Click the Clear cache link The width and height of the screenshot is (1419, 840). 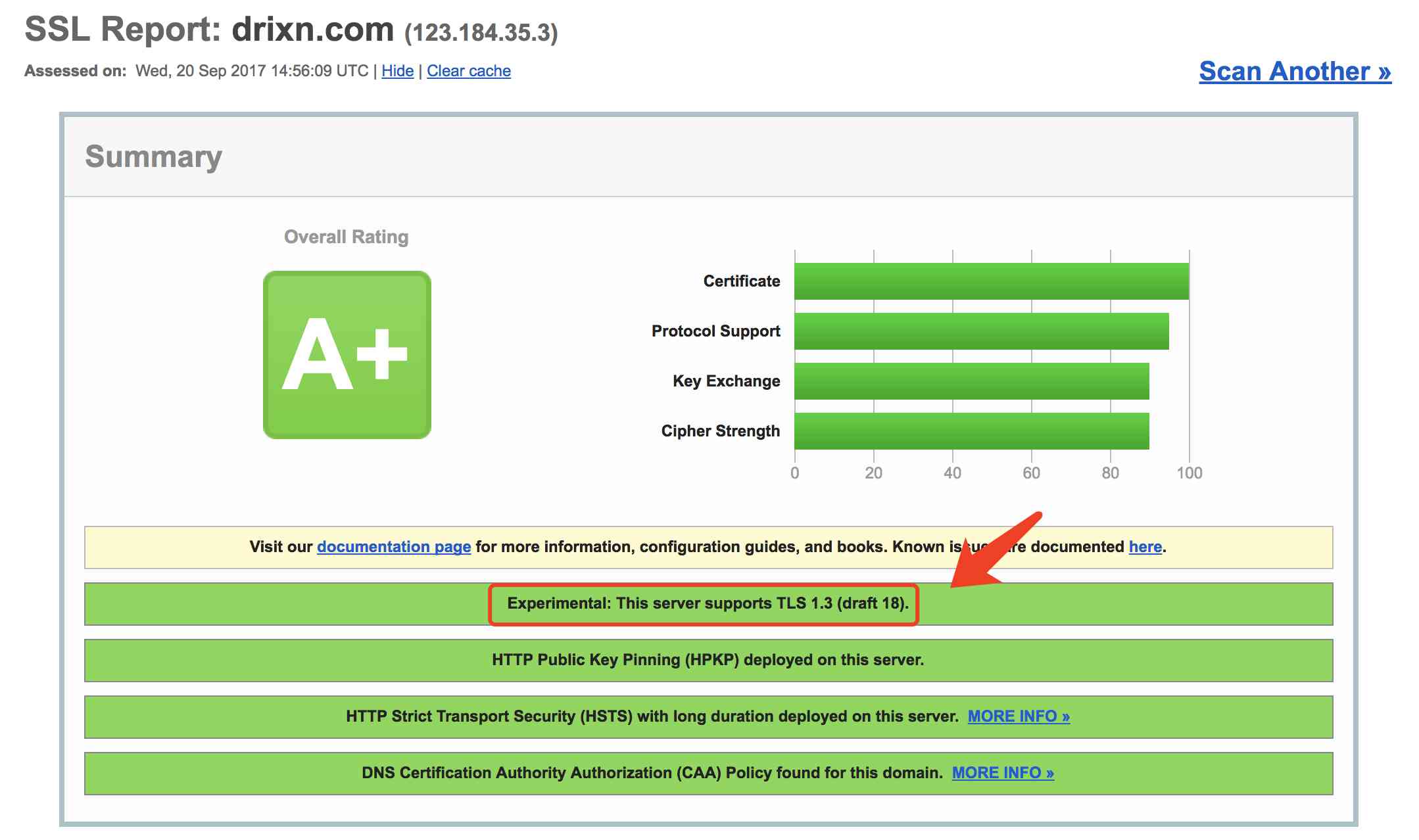click(x=469, y=71)
